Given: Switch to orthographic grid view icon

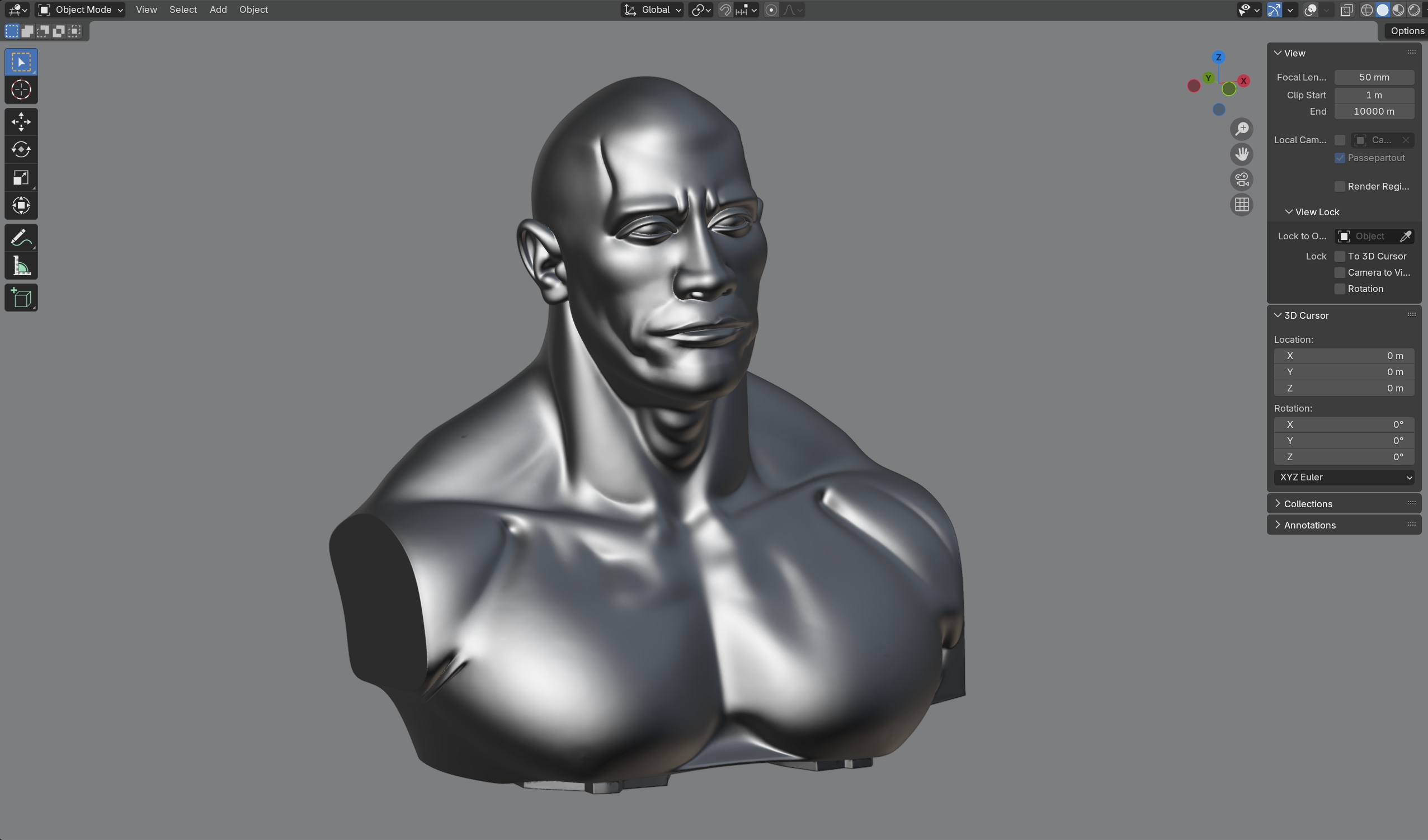Looking at the screenshot, I should 1242,205.
